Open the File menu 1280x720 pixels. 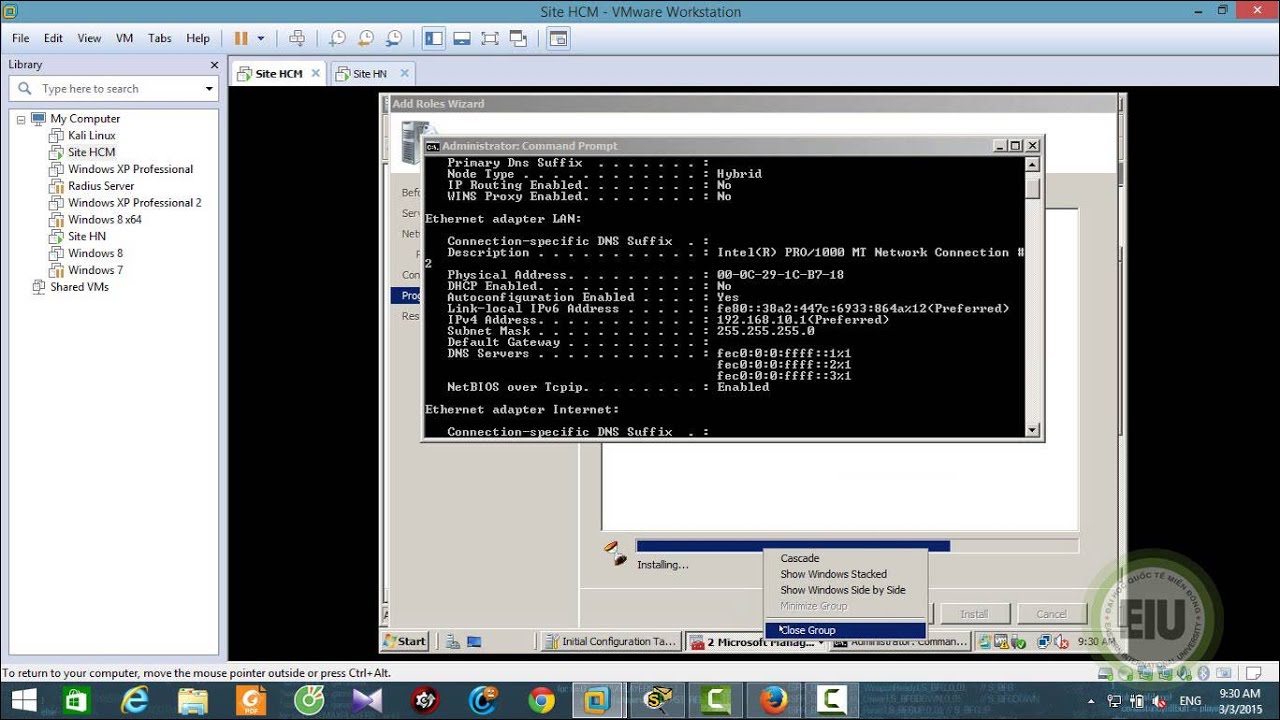(x=20, y=38)
